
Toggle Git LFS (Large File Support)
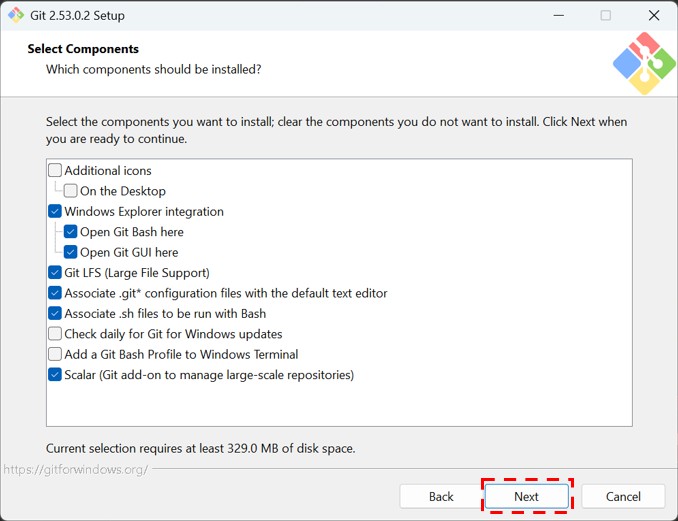click(x=55, y=273)
